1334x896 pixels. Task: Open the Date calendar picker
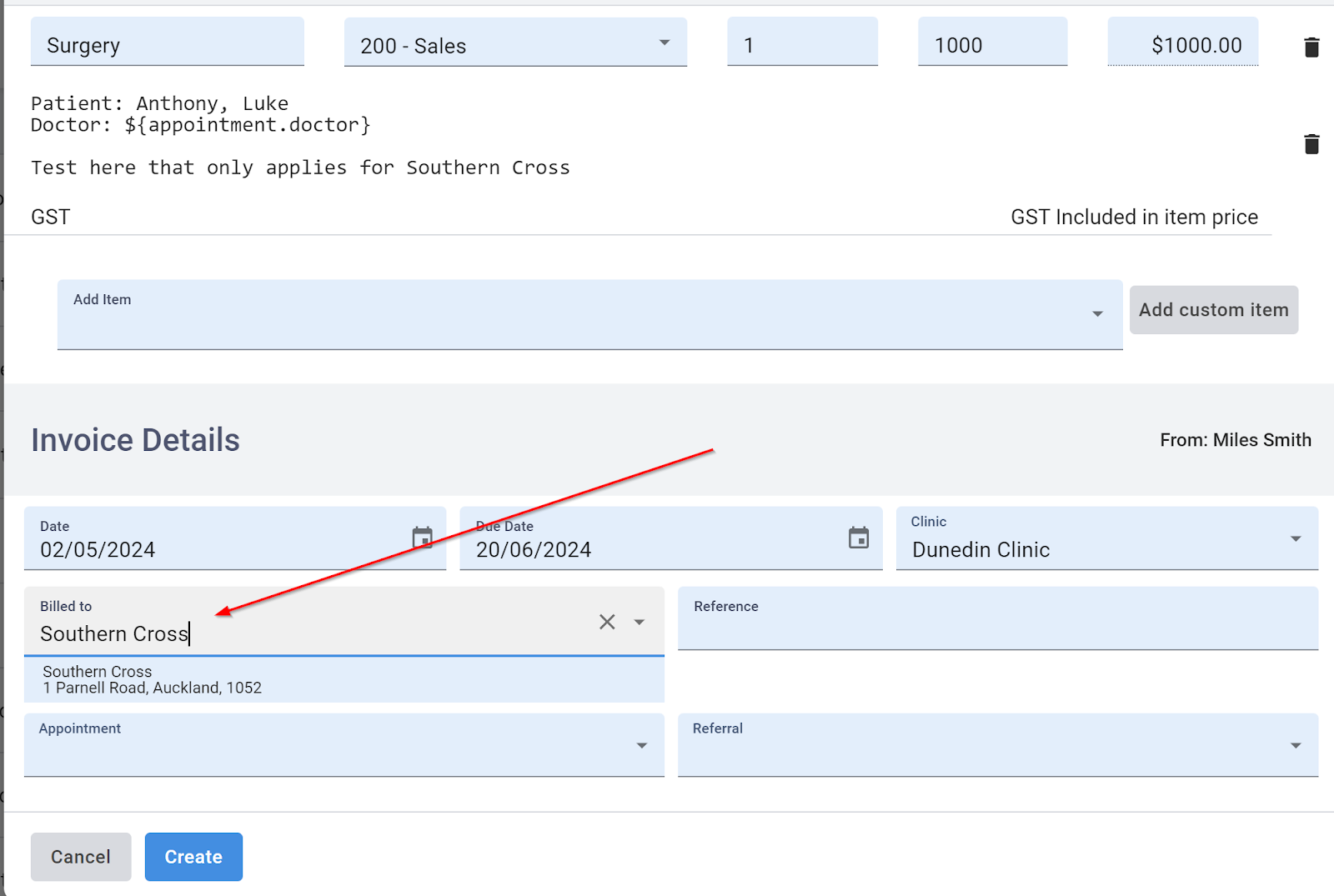(423, 538)
